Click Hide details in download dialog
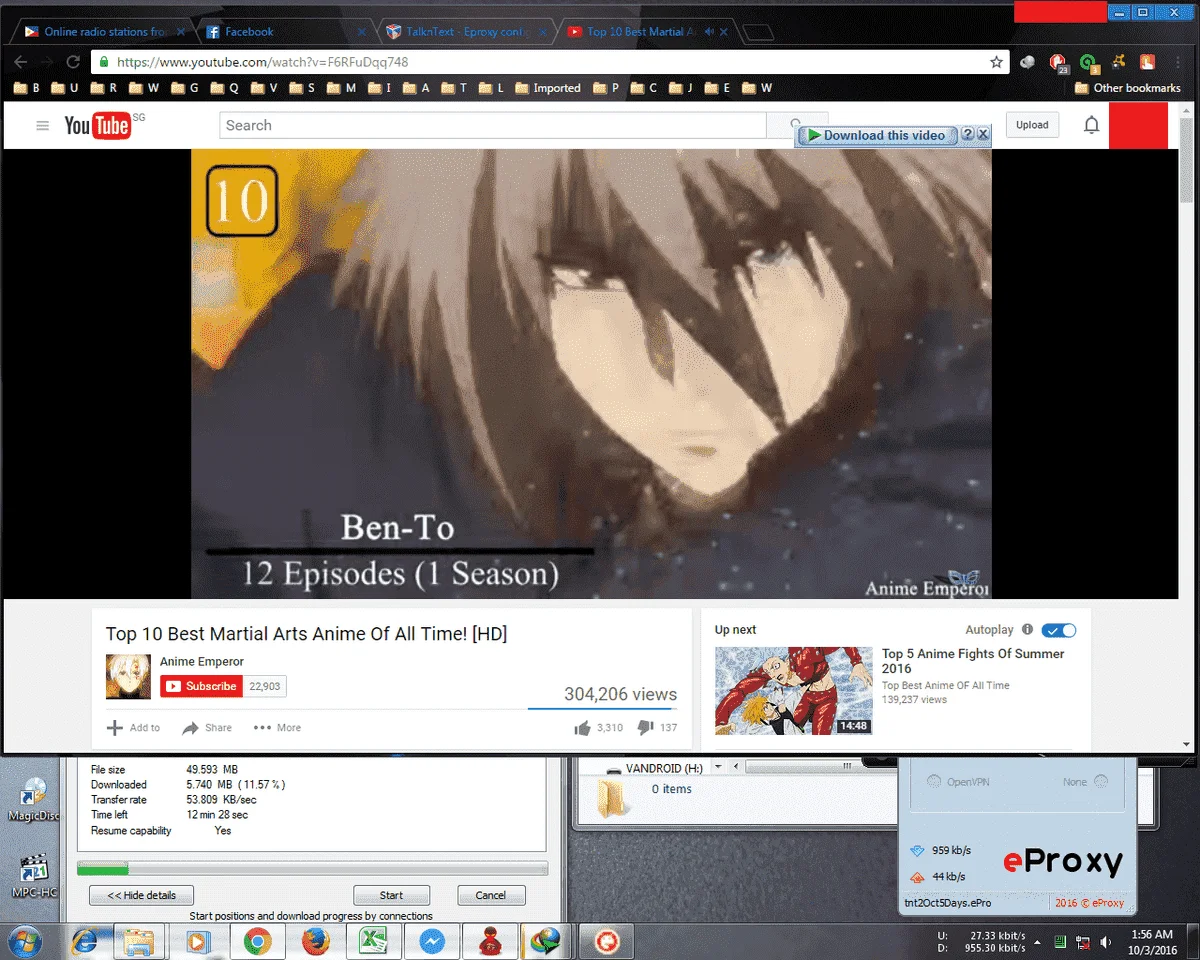This screenshot has width=1200, height=960. pos(141,895)
